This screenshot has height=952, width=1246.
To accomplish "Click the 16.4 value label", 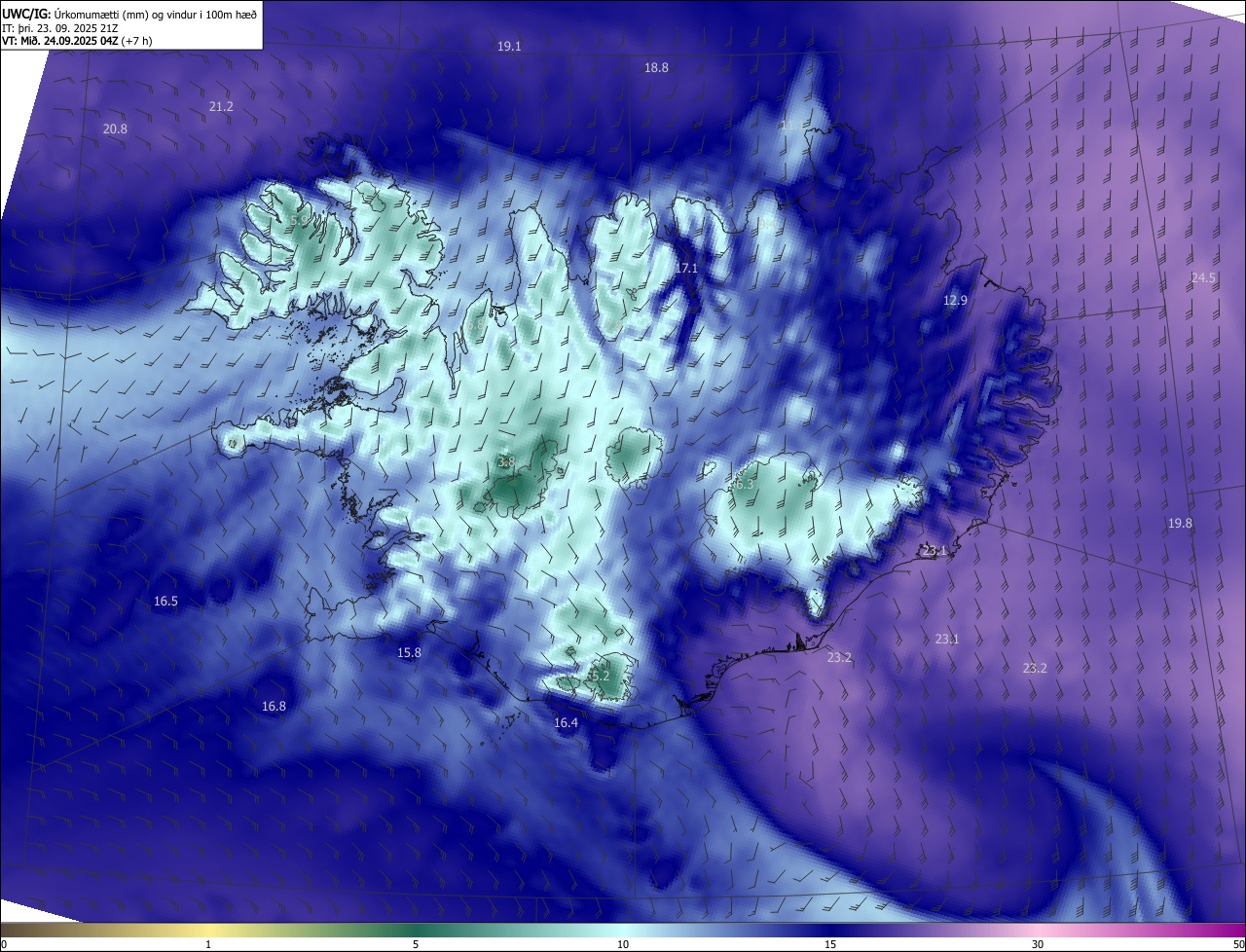I will click(x=566, y=723).
